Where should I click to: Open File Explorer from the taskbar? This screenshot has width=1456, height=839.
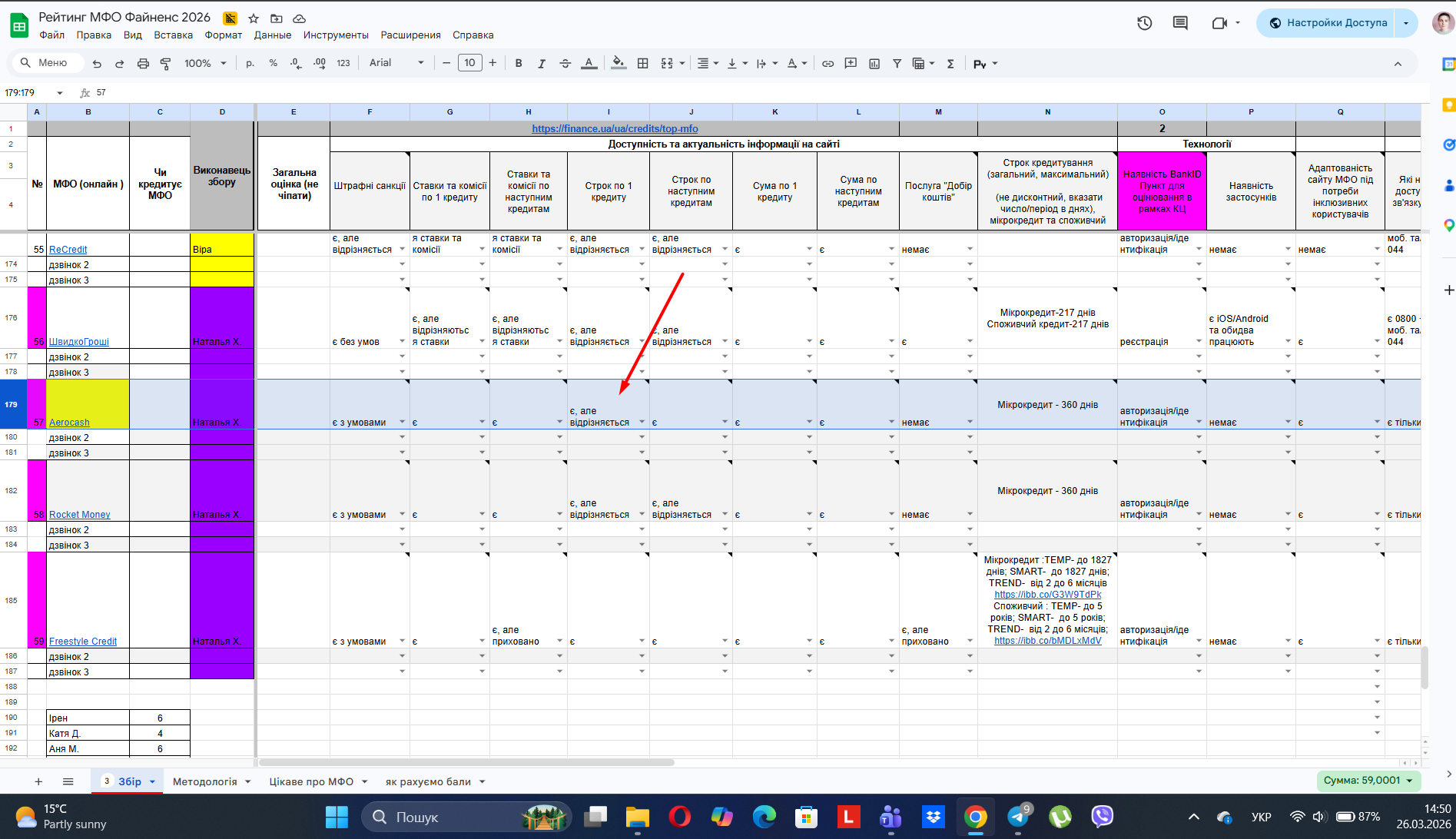pos(637,817)
